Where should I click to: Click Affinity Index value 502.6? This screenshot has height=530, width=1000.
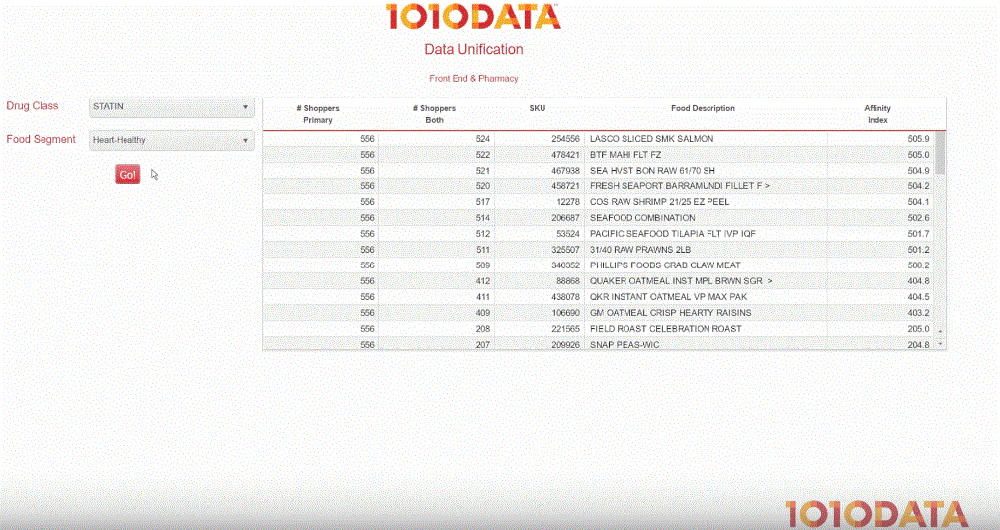coord(918,218)
